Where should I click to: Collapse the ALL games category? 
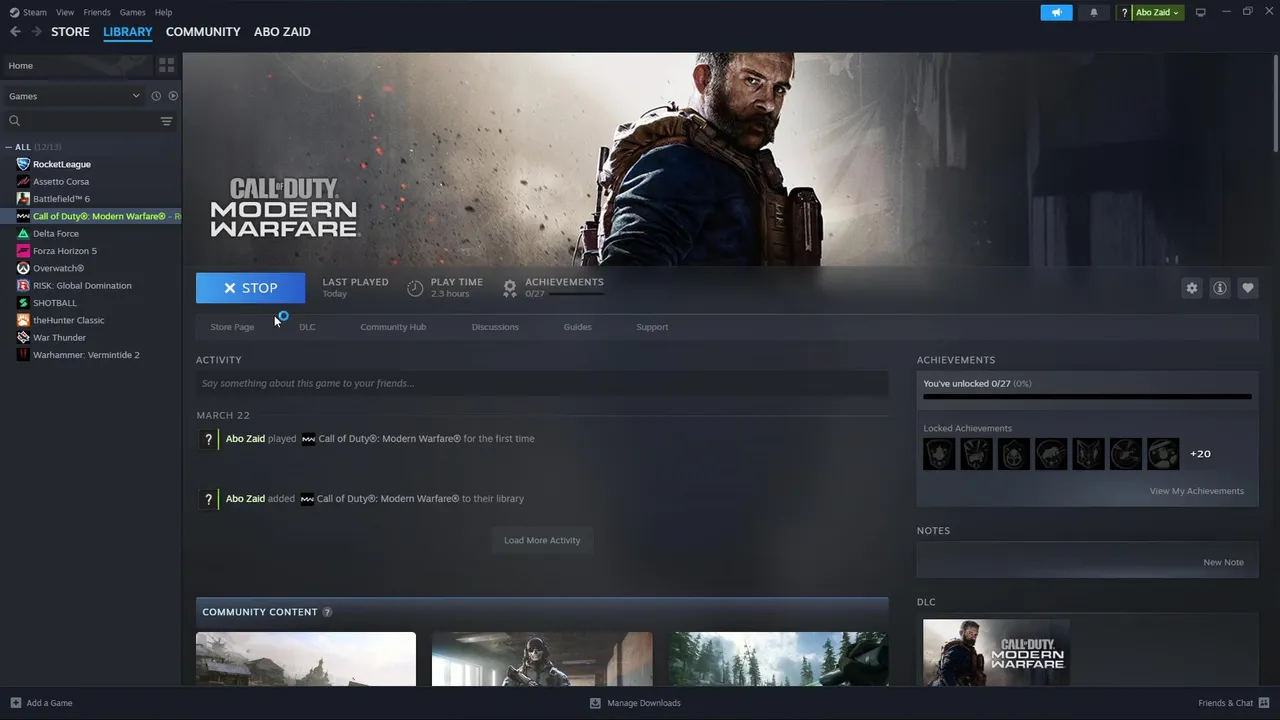tap(10, 147)
